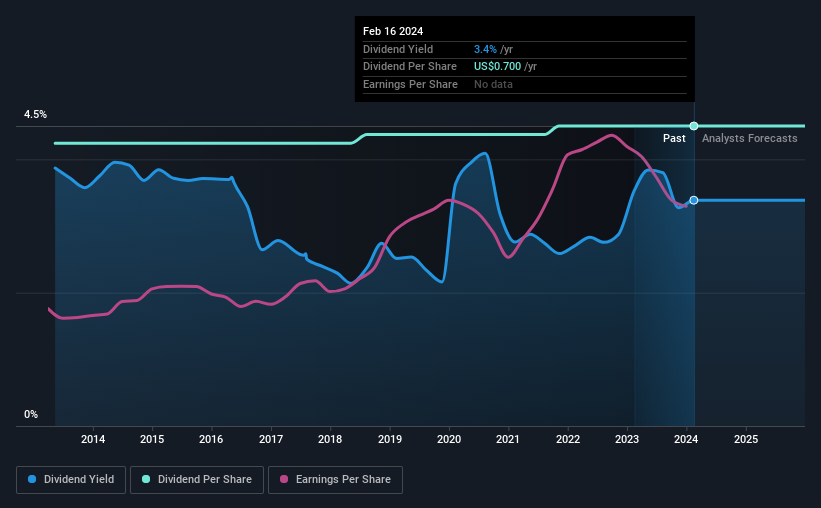Toggle the Dividend Per Share legend button
Viewport: 821px width, 508px height.
(x=197, y=480)
